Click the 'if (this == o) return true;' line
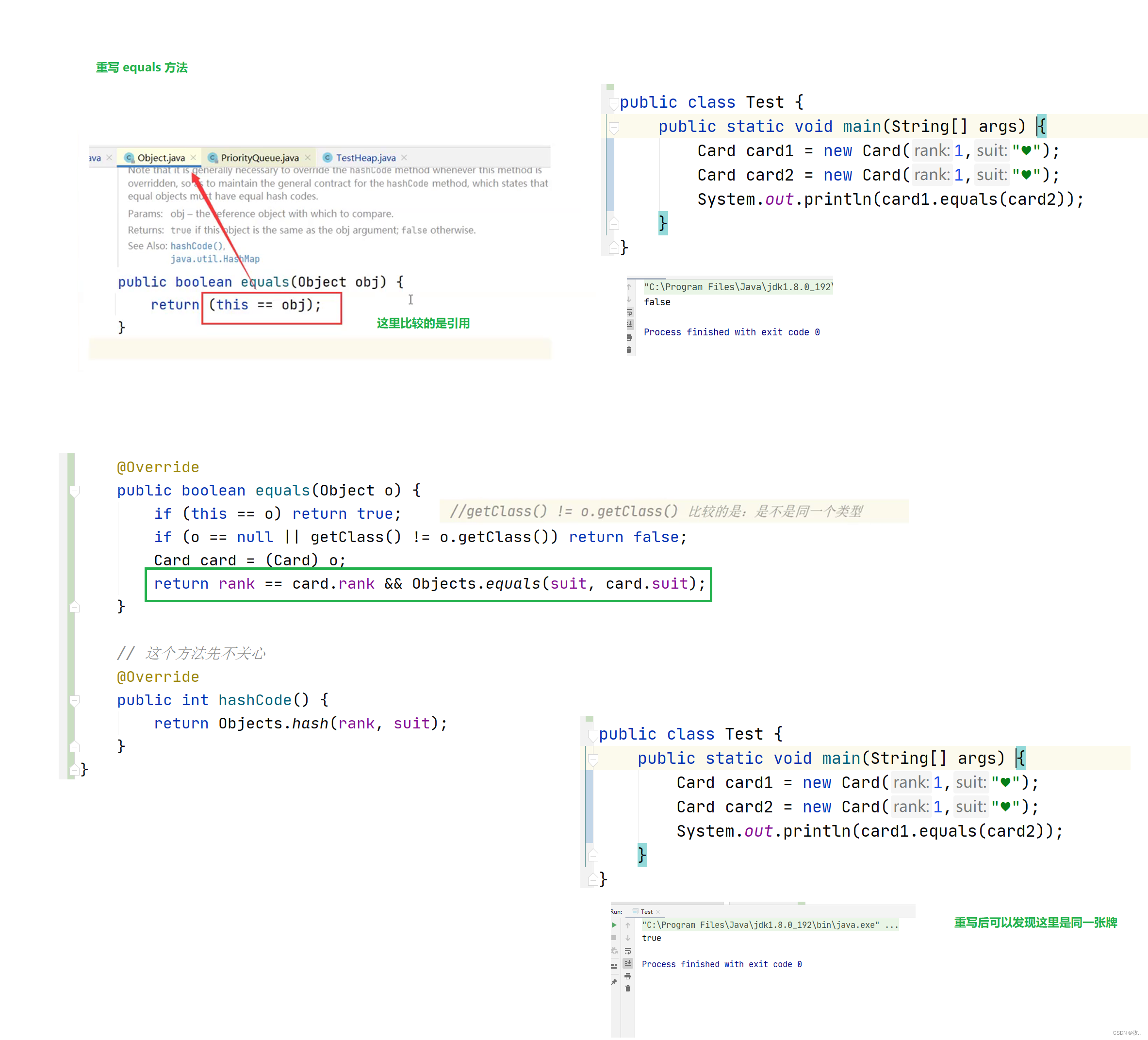Viewport: 1148px width, 1040px height. (278, 514)
